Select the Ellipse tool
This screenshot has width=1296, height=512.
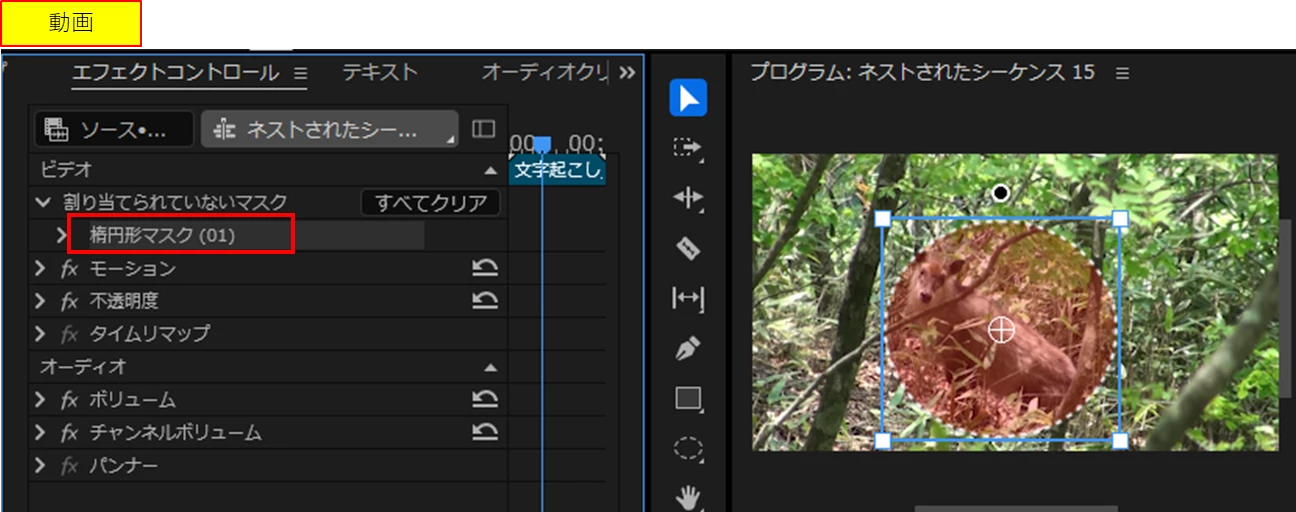coord(688,449)
